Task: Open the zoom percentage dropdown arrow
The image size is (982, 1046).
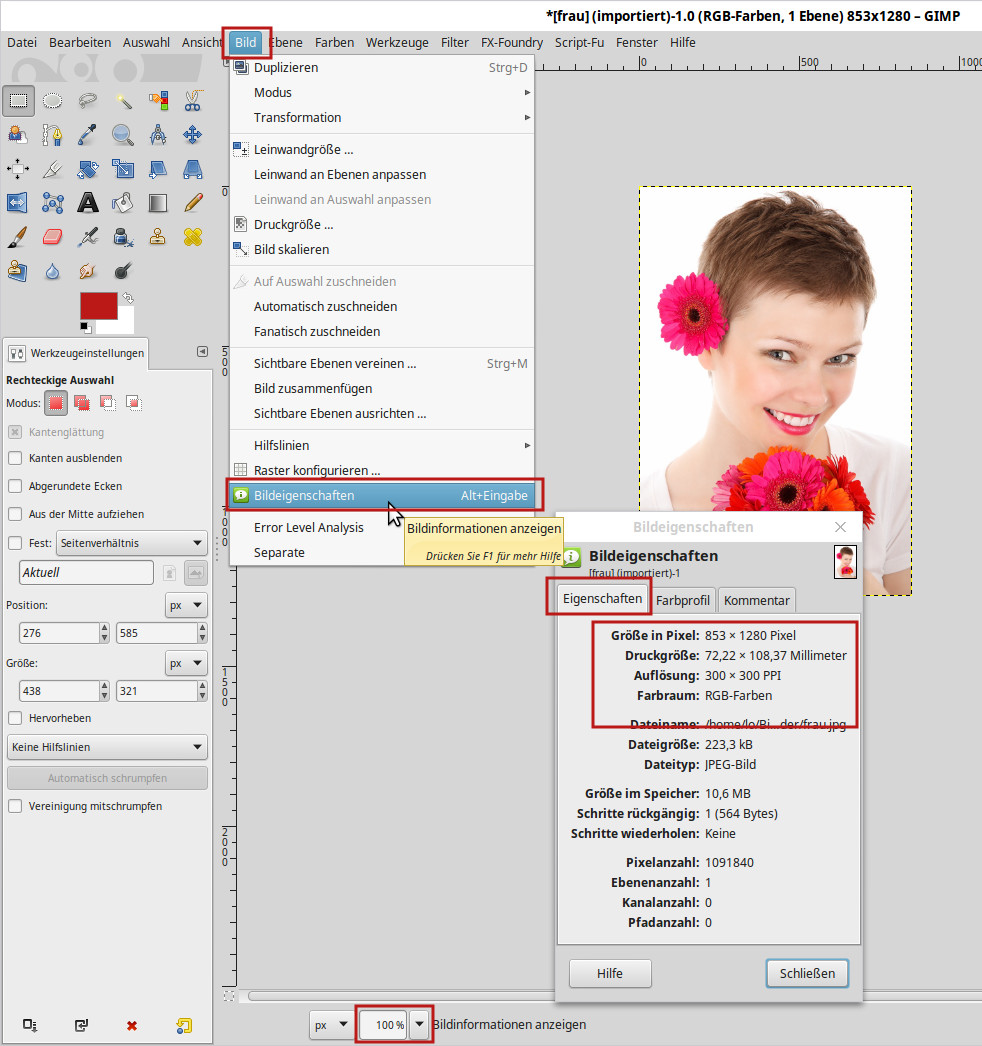Action: click(419, 1024)
